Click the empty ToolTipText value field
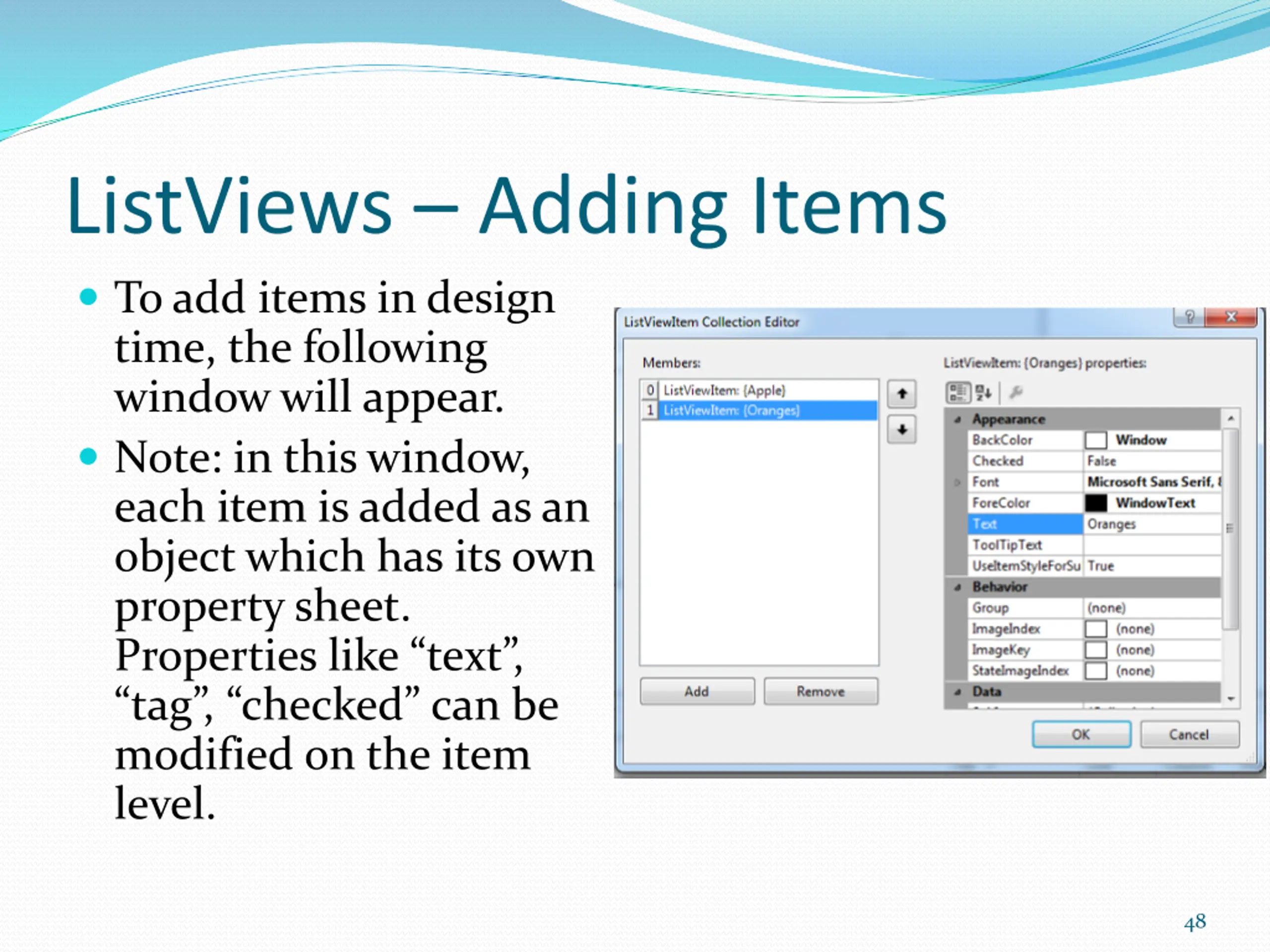Screen dimensions: 1270x952 pos(1152,545)
